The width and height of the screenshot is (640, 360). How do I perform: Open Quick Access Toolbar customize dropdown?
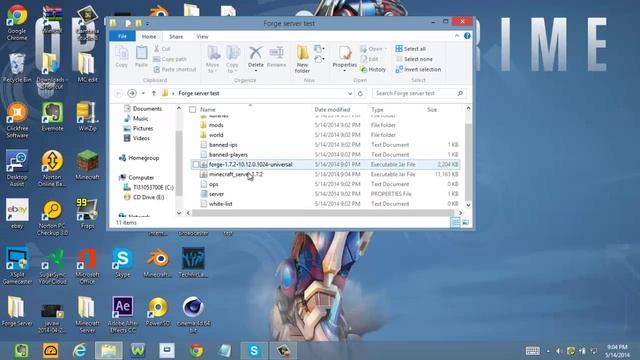tap(147, 24)
